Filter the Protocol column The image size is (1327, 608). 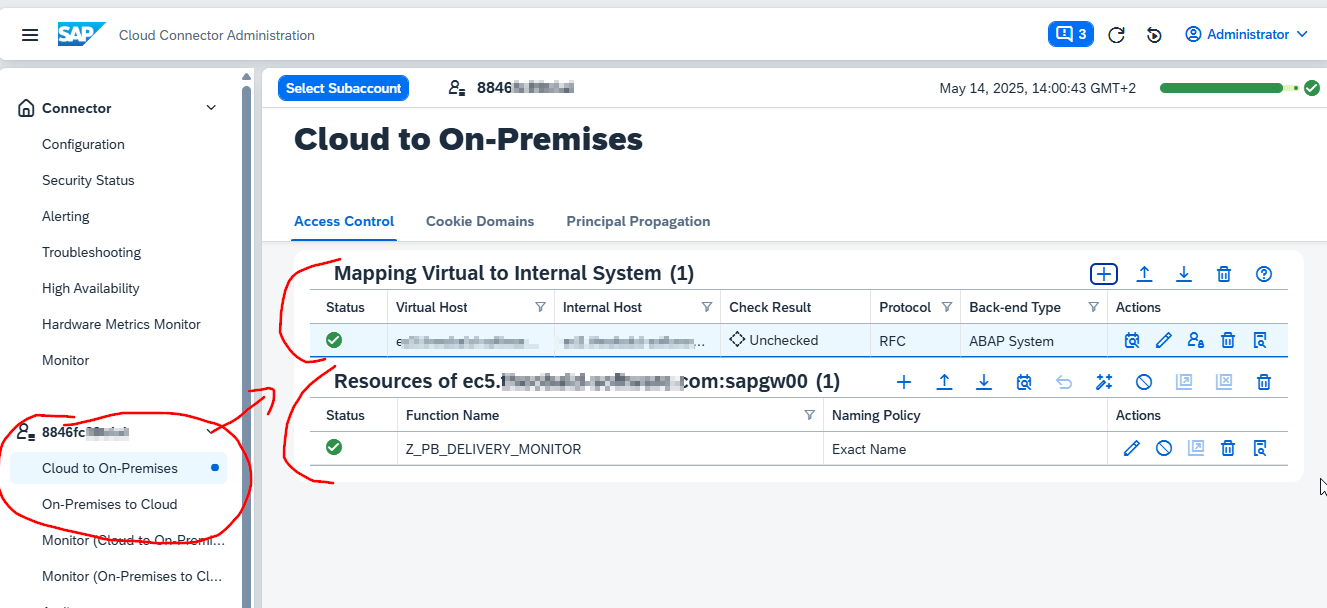click(x=946, y=307)
